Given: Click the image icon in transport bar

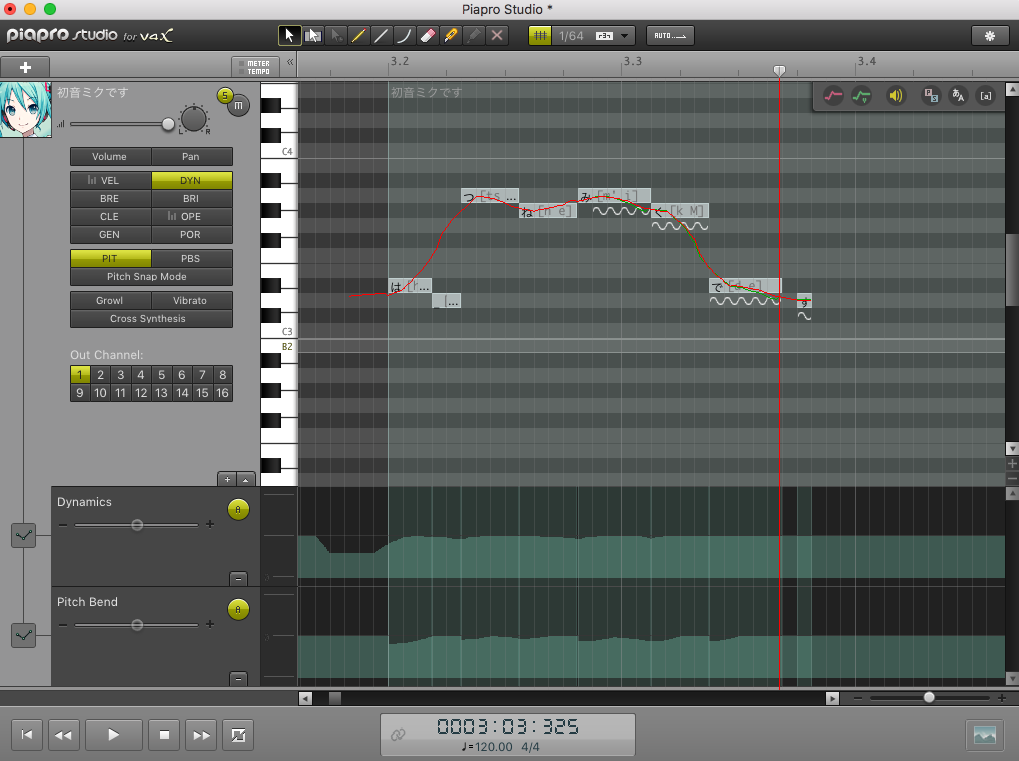Looking at the screenshot, I should pyautogui.click(x=985, y=735).
